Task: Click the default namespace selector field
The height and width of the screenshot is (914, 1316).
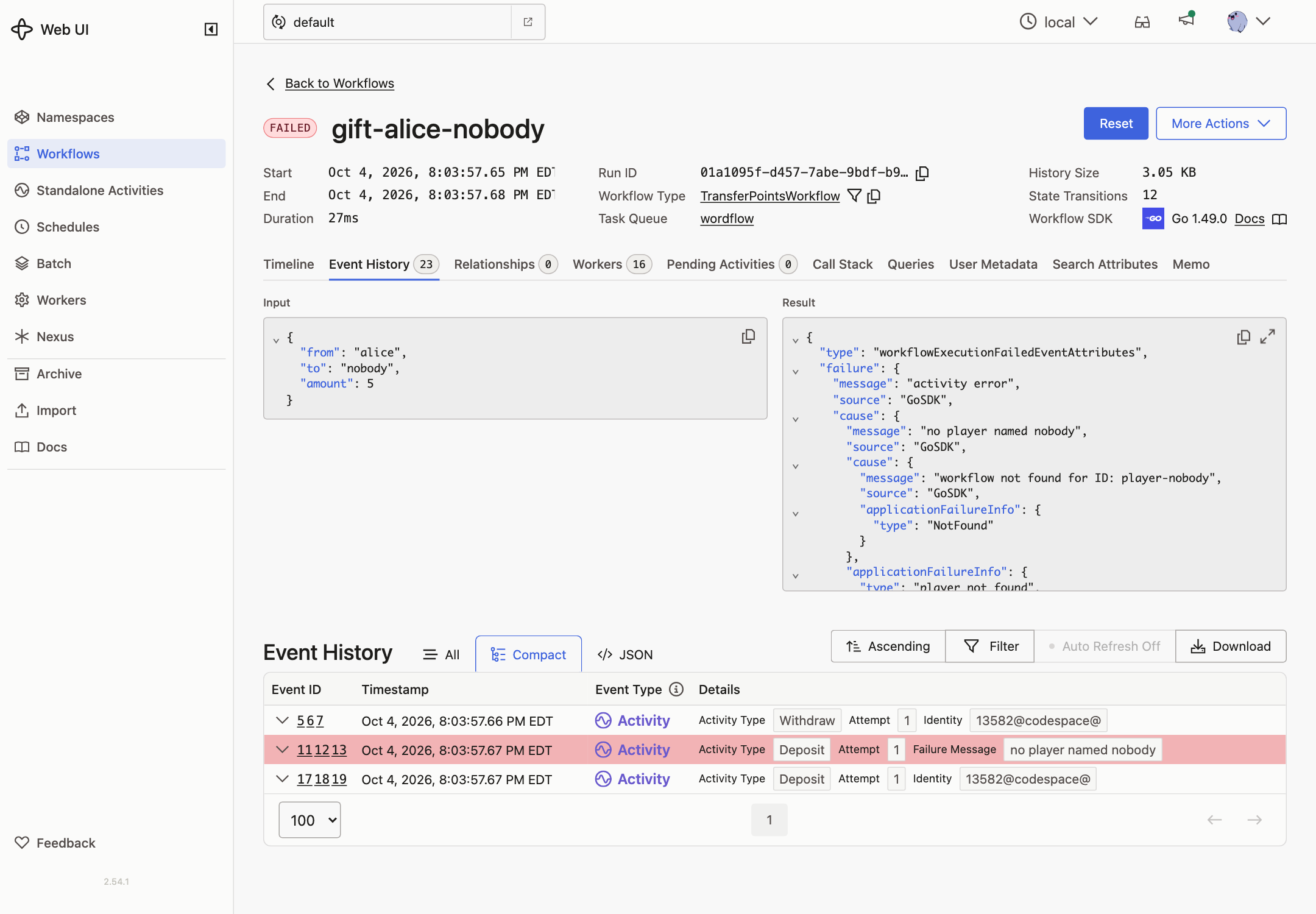Action: pos(388,22)
